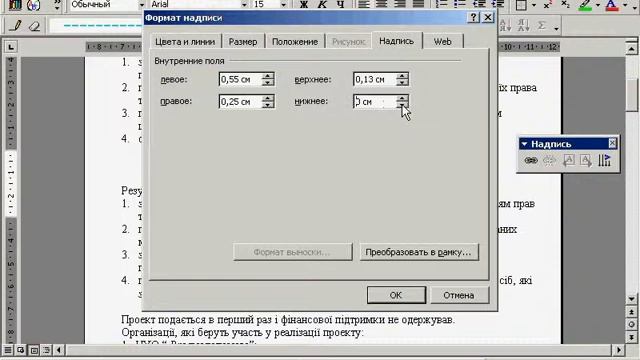
Task: Click the sort descending icon
Action: [523, 26]
